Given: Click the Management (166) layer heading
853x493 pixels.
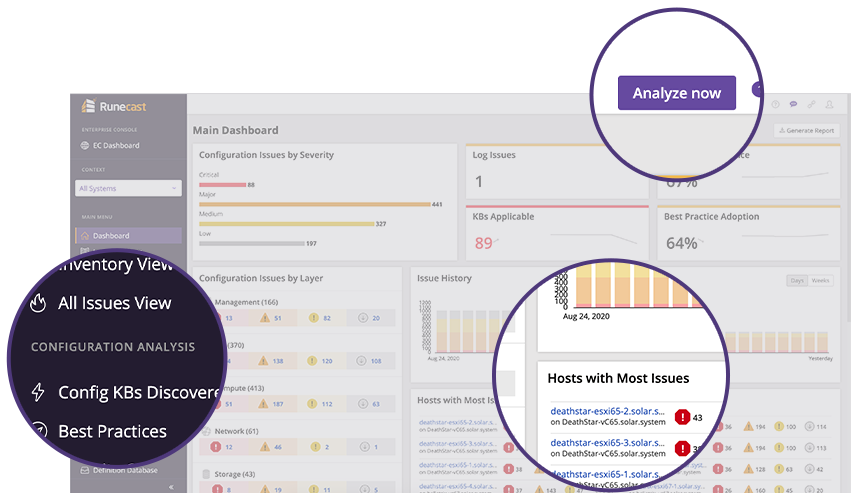Looking at the screenshot, I should (x=246, y=302).
